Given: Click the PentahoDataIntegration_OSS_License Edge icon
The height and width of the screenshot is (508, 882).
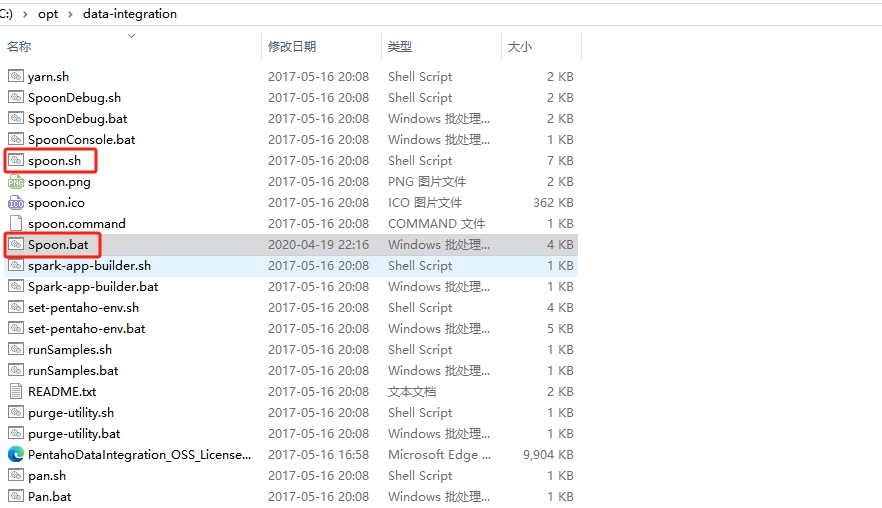Looking at the screenshot, I should [15, 454].
